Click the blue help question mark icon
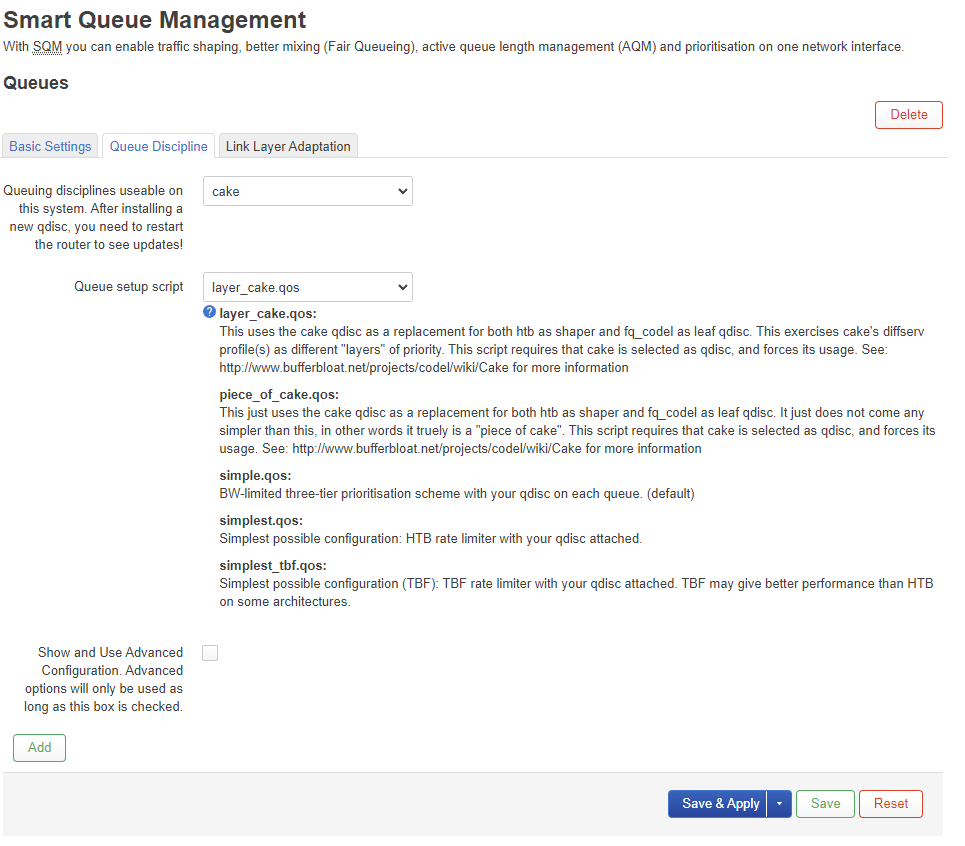Image resolution: width=965 pixels, height=846 pixels. coord(209,313)
